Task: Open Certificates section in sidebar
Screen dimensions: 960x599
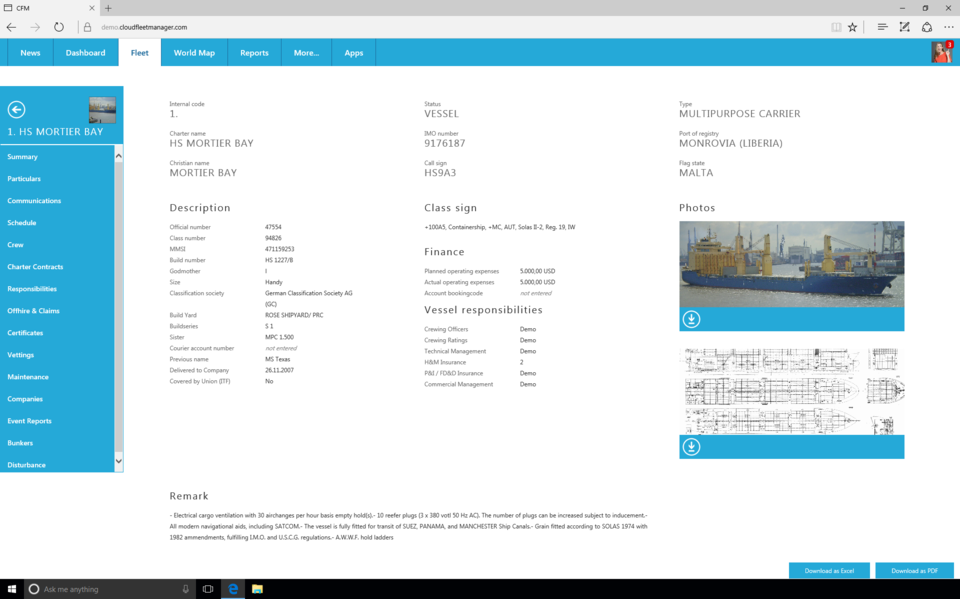Action: click(x=25, y=333)
